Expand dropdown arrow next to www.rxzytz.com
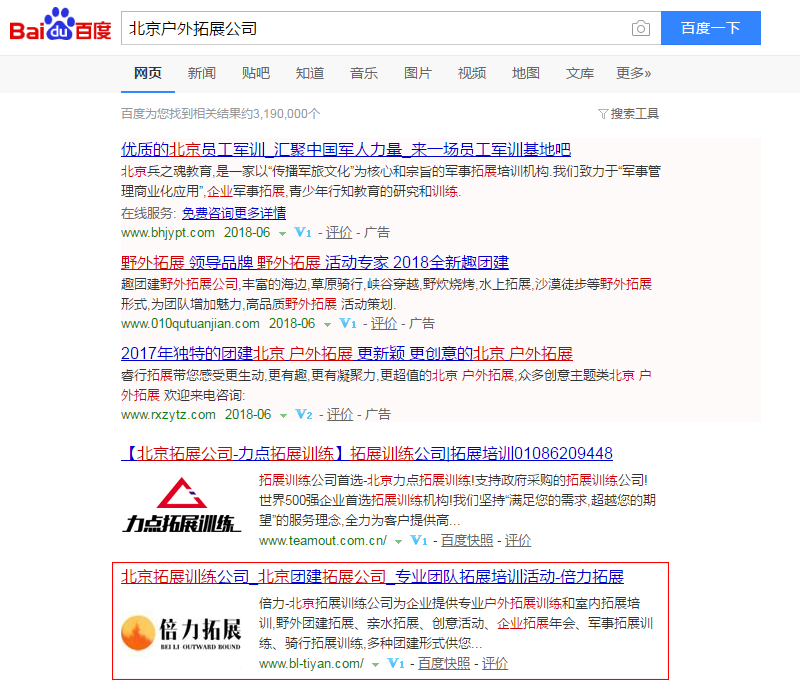This screenshot has width=800, height=691. 283,415
